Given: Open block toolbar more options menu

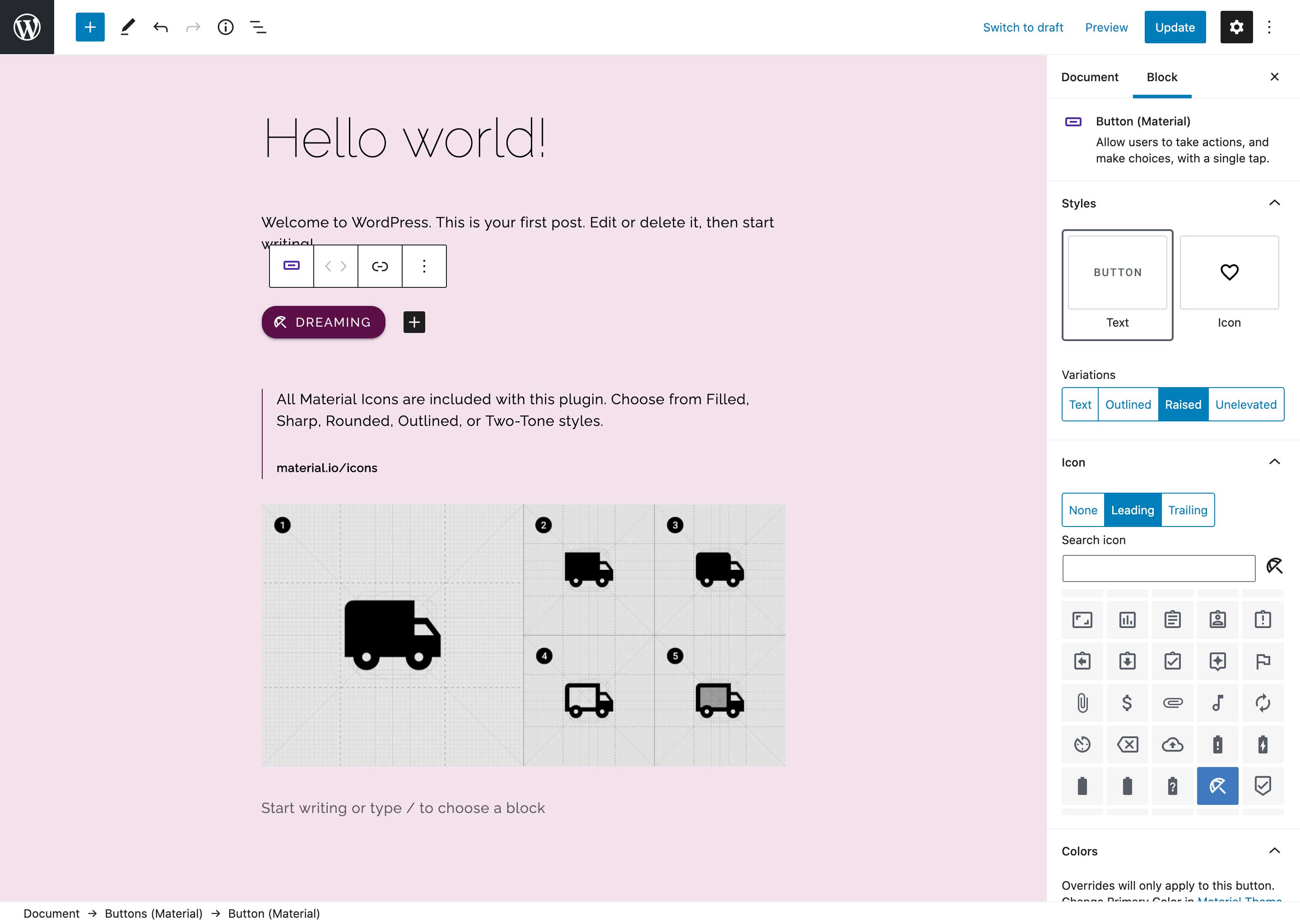Looking at the screenshot, I should coord(424,266).
